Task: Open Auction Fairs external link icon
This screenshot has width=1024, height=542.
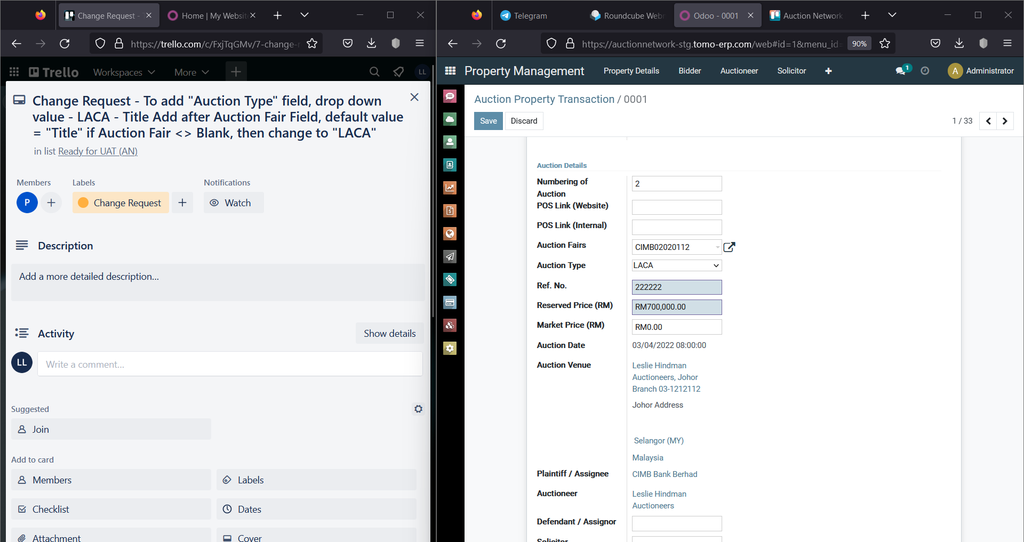Action: tap(729, 247)
